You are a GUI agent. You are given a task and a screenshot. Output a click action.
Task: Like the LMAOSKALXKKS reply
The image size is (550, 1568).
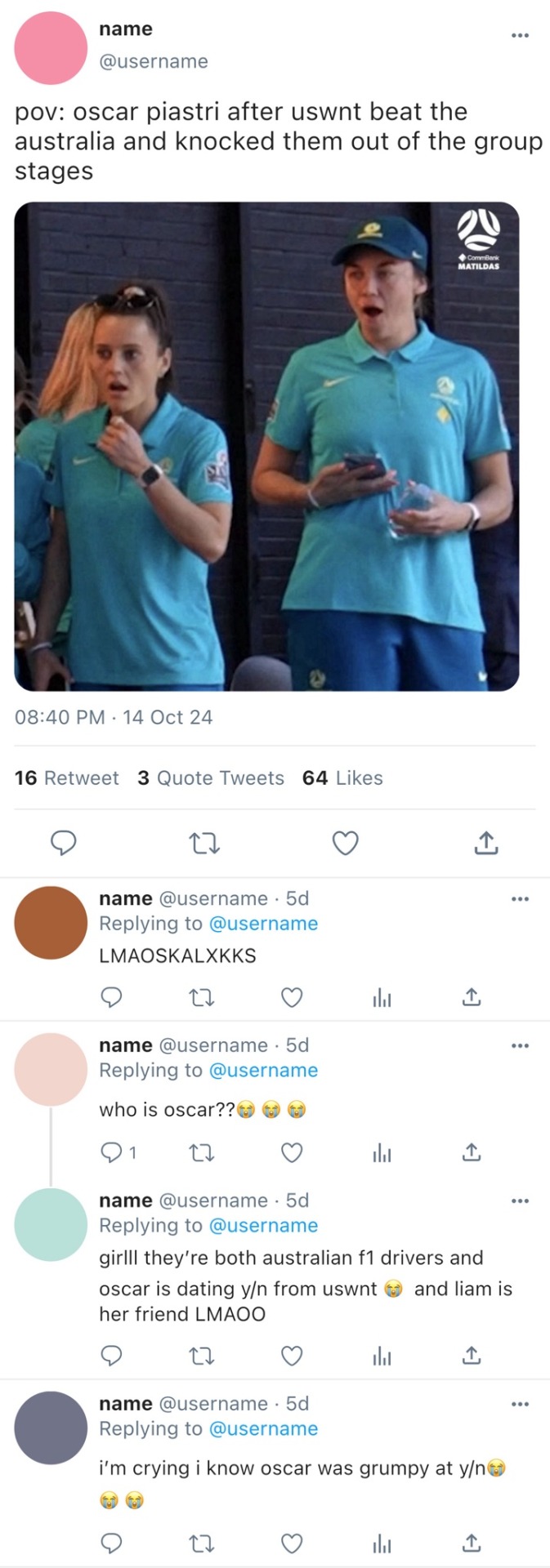[292, 997]
